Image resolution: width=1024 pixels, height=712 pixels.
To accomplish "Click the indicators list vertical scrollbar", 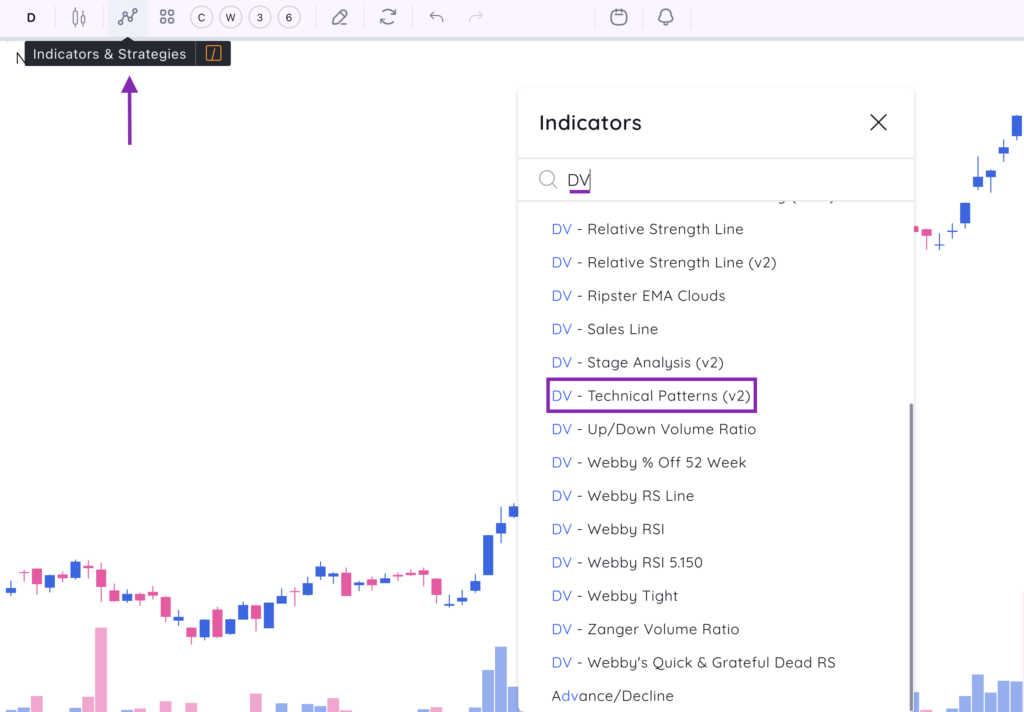I will 910,550.
